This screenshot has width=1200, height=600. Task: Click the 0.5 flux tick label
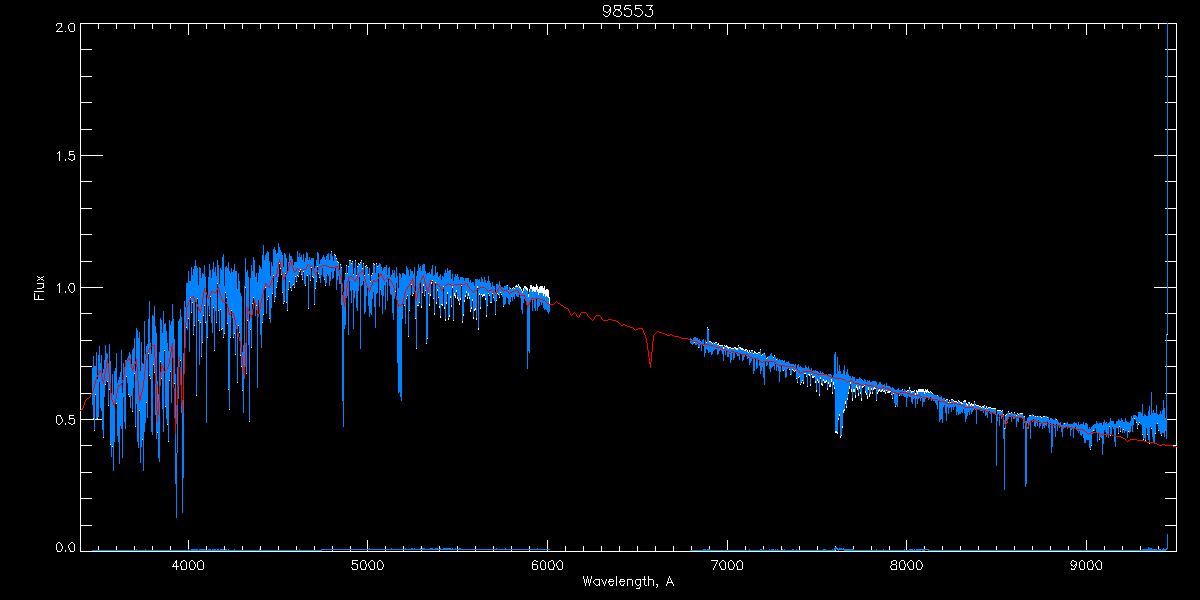65,419
